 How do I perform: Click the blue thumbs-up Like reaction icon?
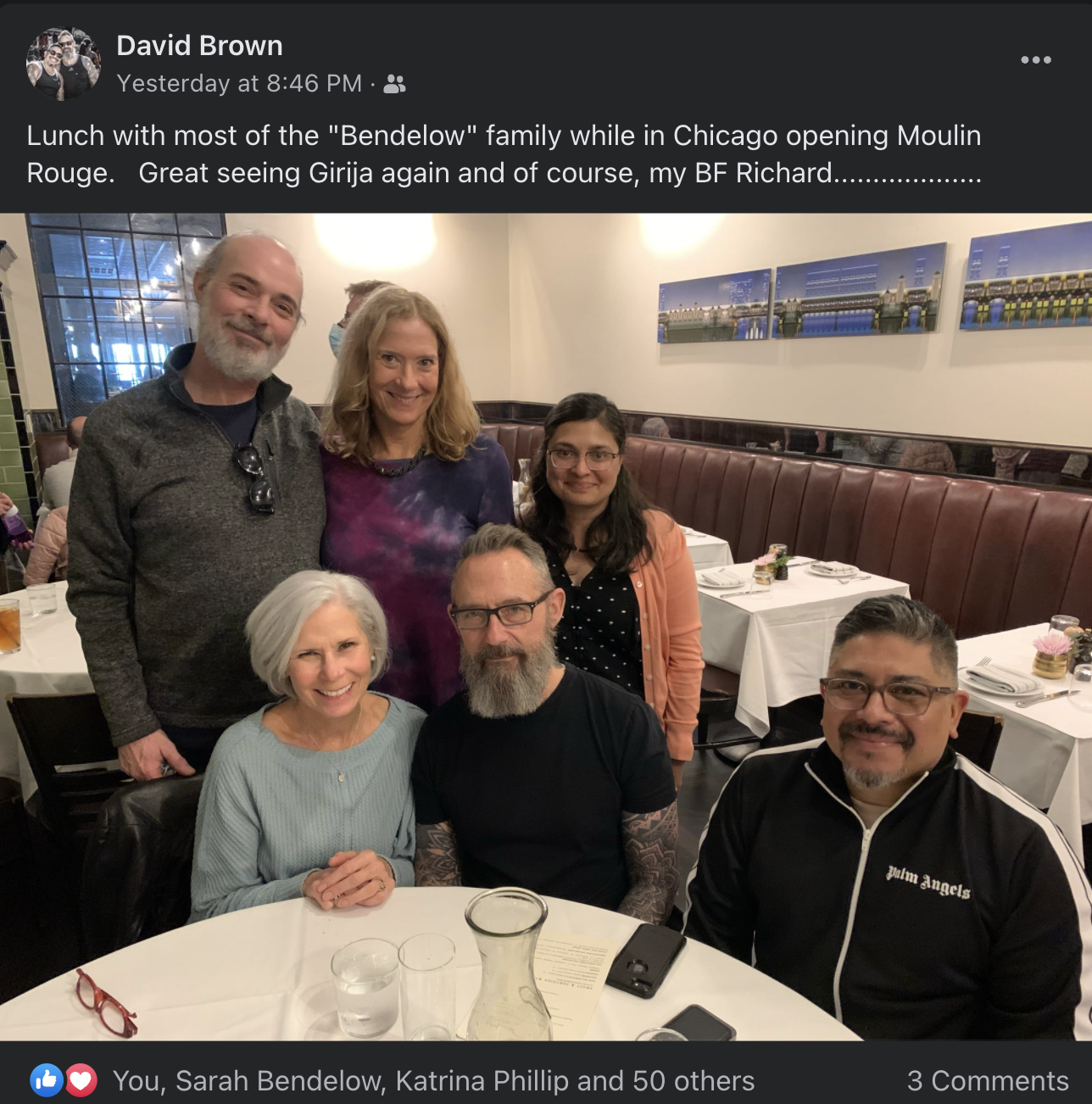[x=47, y=1079]
